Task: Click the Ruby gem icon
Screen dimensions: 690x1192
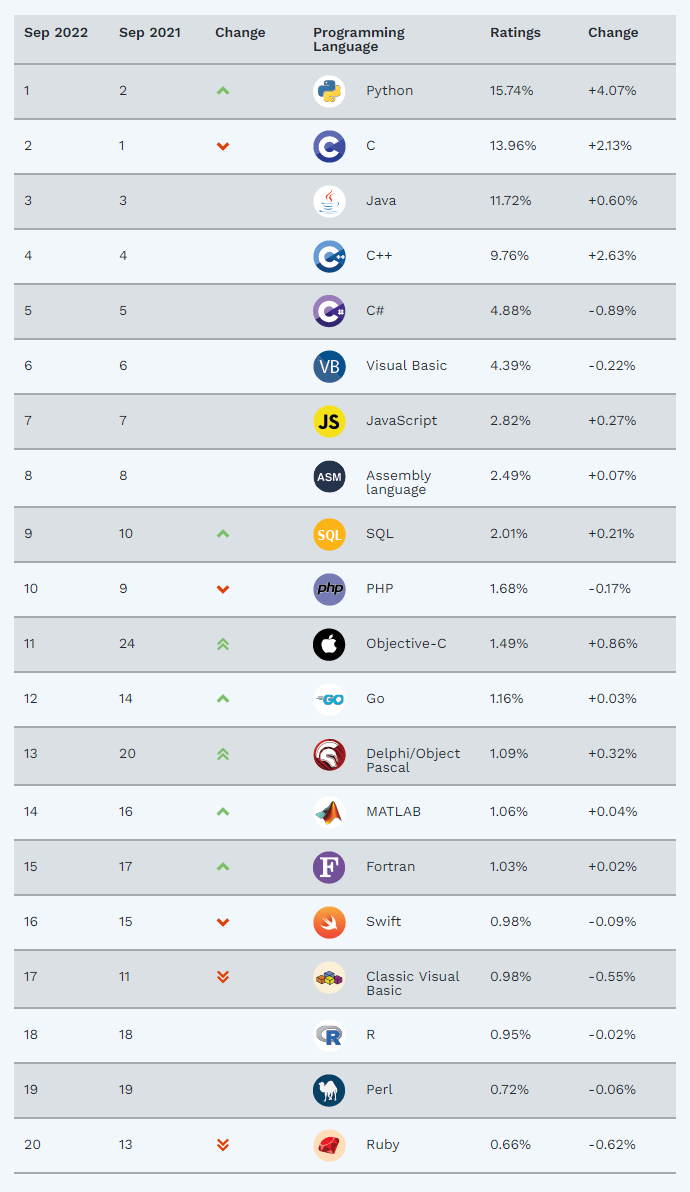Action: pyautogui.click(x=329, y=1145)
